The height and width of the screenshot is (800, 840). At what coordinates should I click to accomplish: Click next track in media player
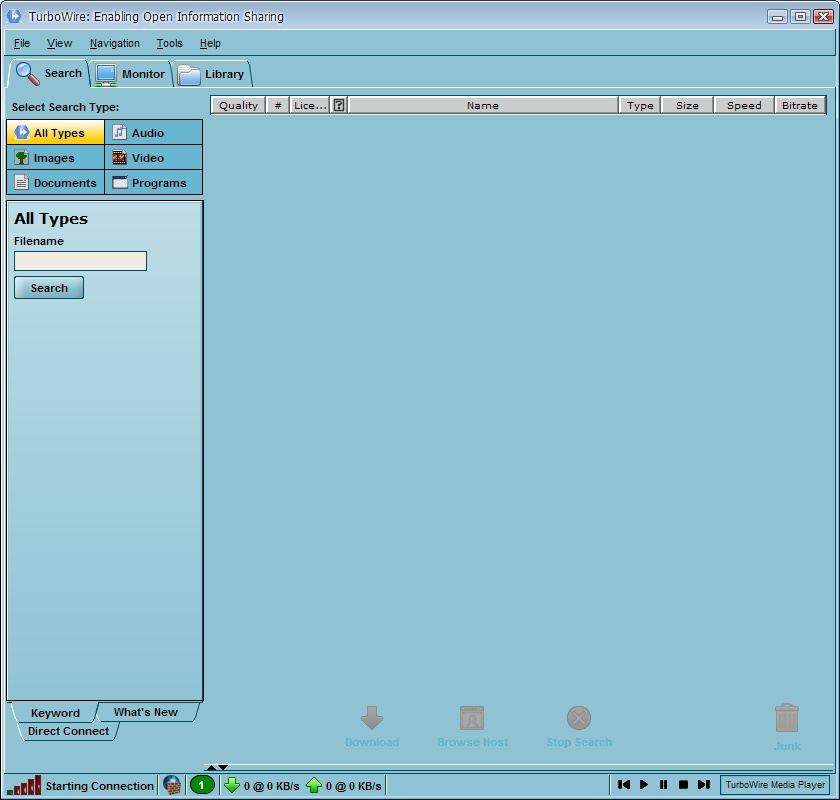703,784
